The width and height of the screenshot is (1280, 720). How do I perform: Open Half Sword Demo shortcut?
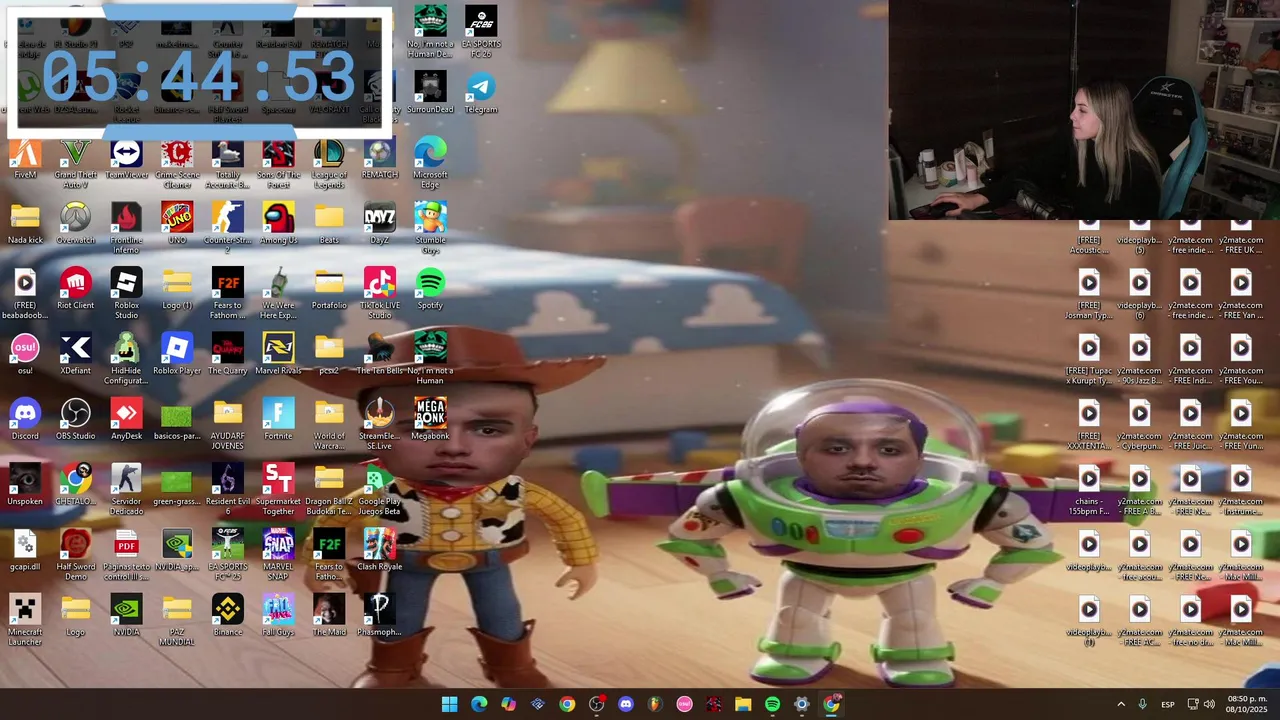[76, 555]
